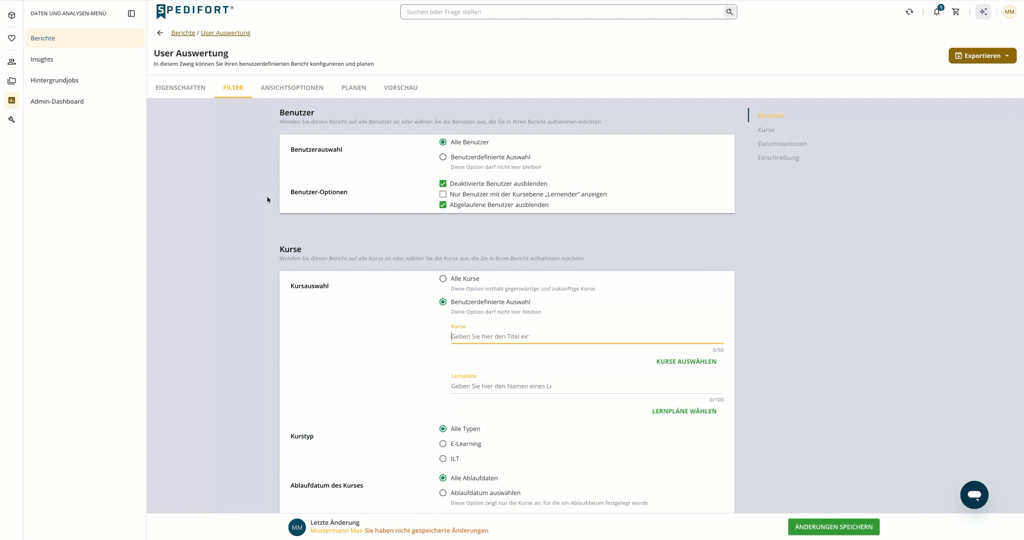Screen dimensions: 1024x540
Task: Open the chat support bubble
Action: pos(974,495)
